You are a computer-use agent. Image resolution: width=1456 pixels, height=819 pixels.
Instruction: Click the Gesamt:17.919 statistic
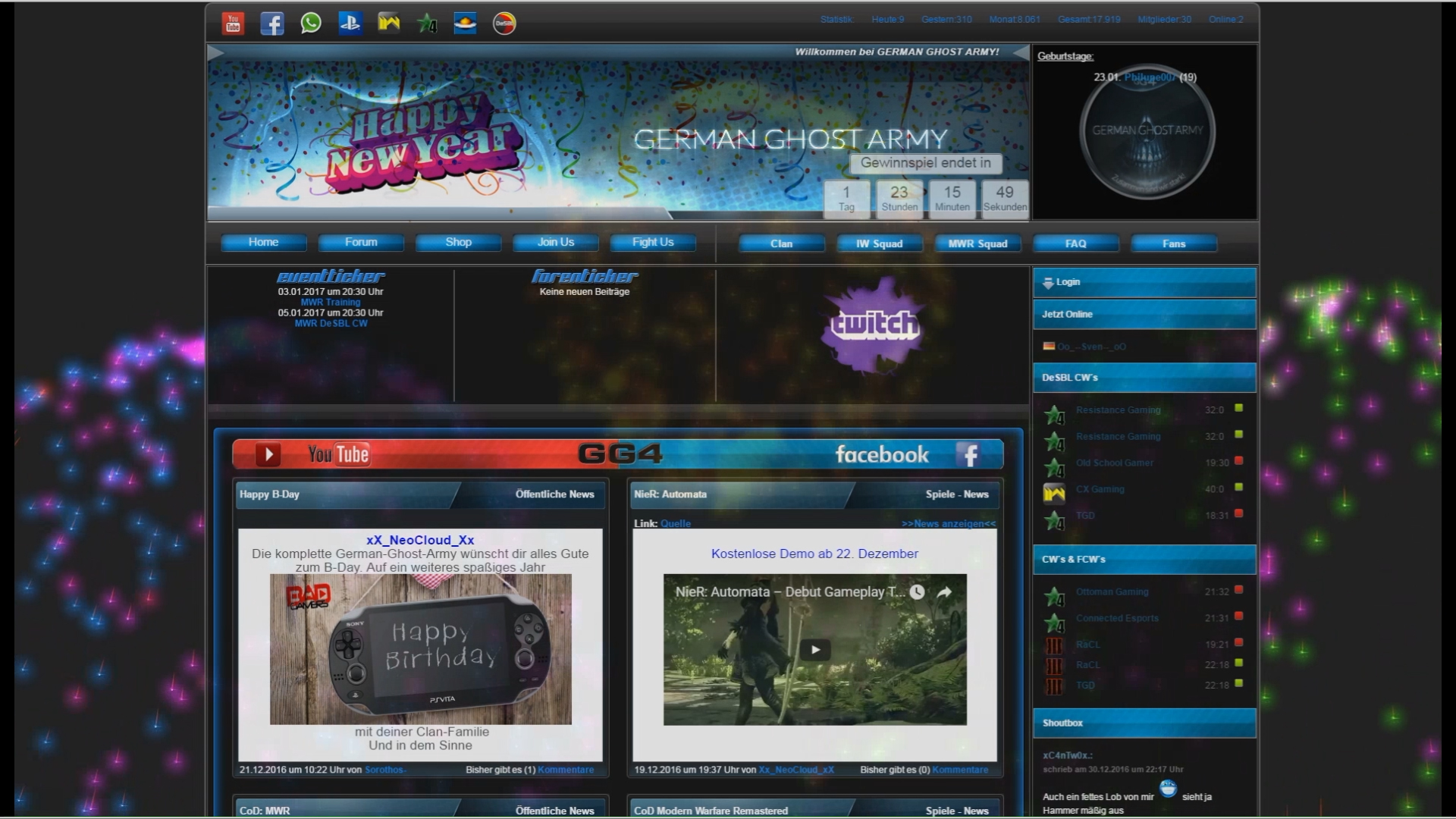pos(1089,20)
